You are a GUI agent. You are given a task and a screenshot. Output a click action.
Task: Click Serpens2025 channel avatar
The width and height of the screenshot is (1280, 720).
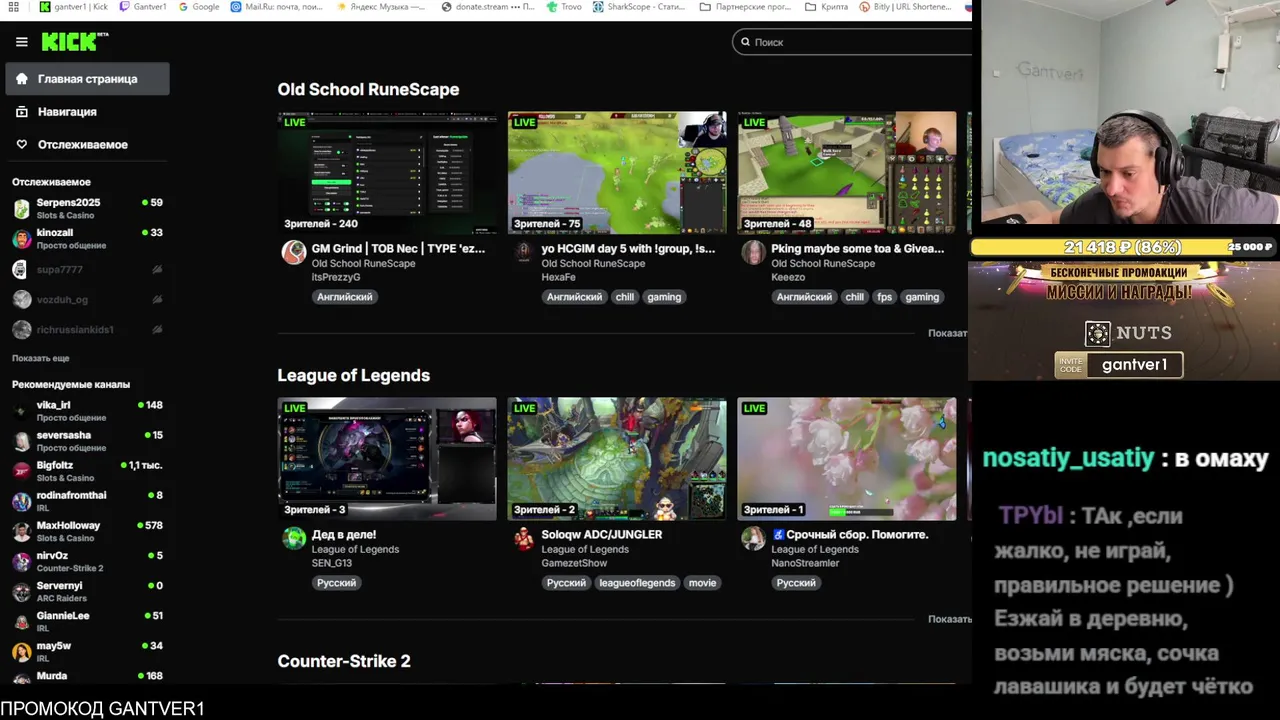[x=21, y=209]
